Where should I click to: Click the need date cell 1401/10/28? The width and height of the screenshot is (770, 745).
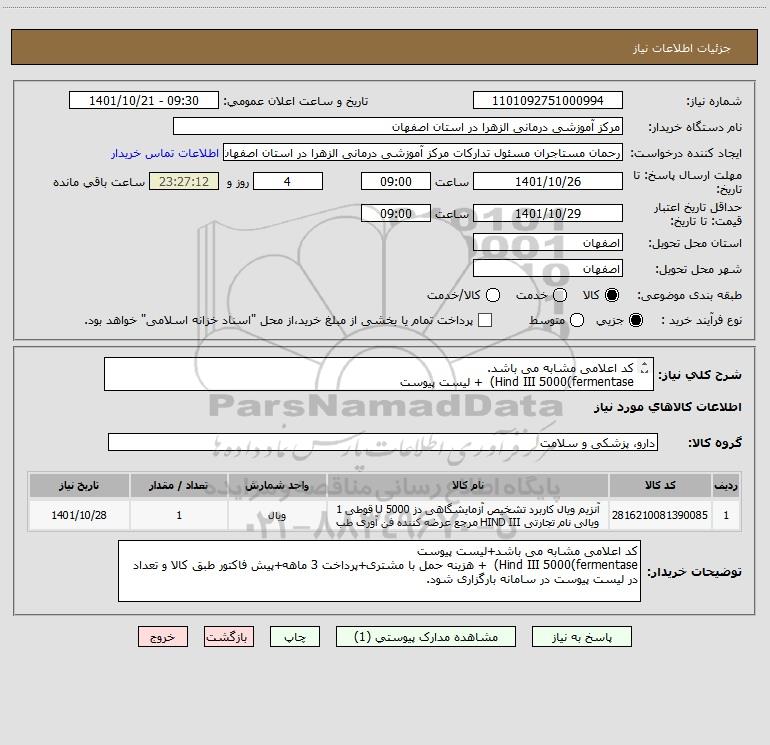coord(79,515)
